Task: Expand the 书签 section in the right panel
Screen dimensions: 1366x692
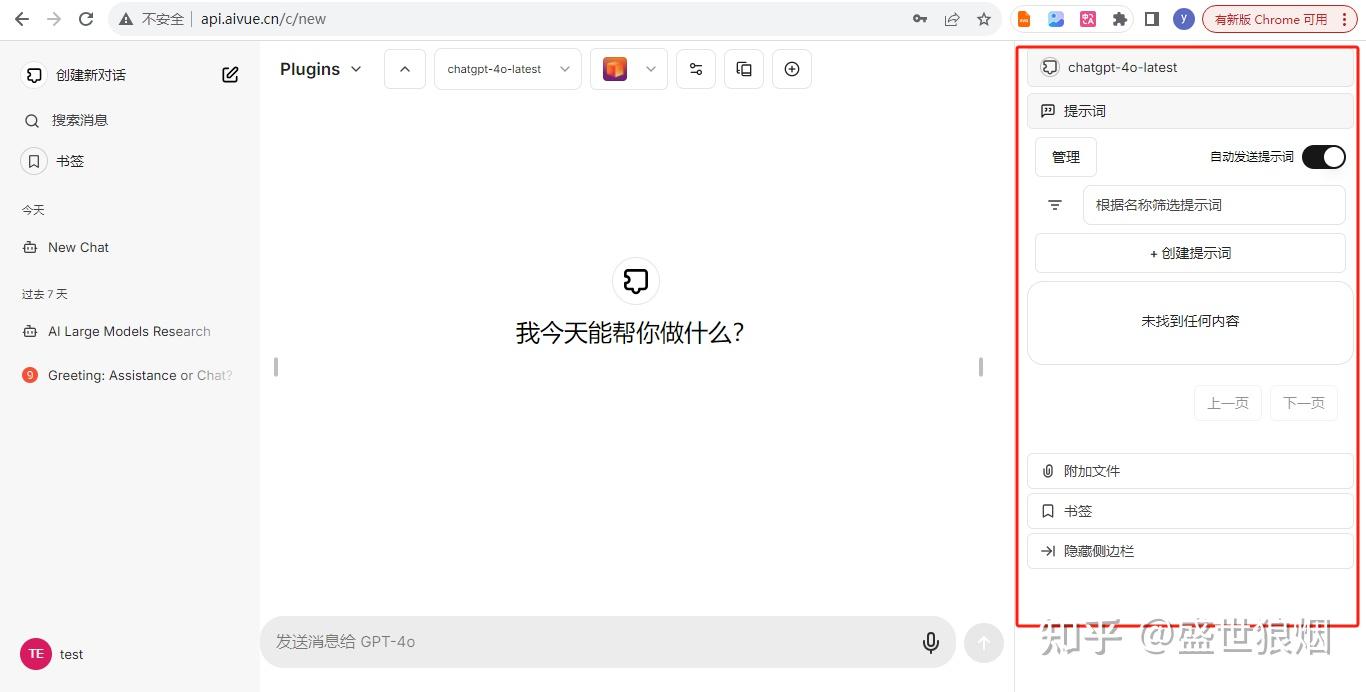Action: (x=1190, y=511)
